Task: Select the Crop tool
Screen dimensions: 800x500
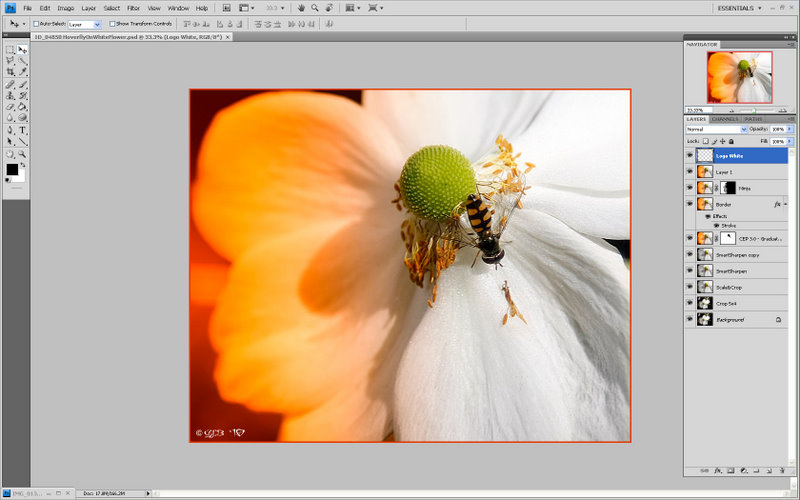Action: (10, 72)
